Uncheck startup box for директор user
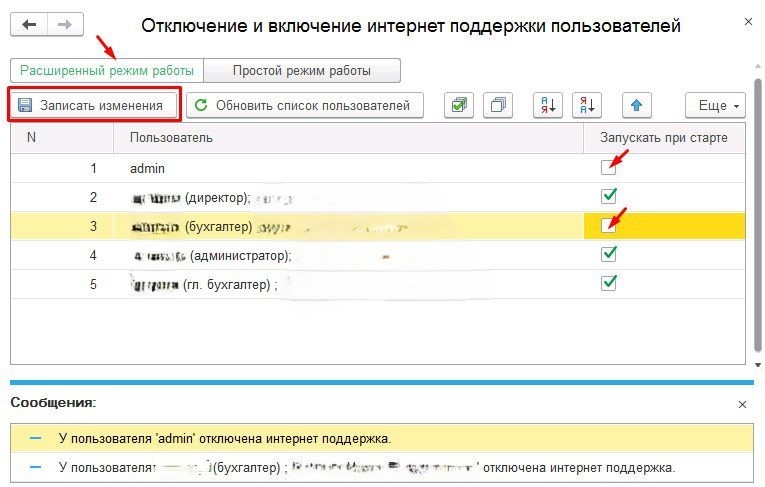 coord(608,196)
